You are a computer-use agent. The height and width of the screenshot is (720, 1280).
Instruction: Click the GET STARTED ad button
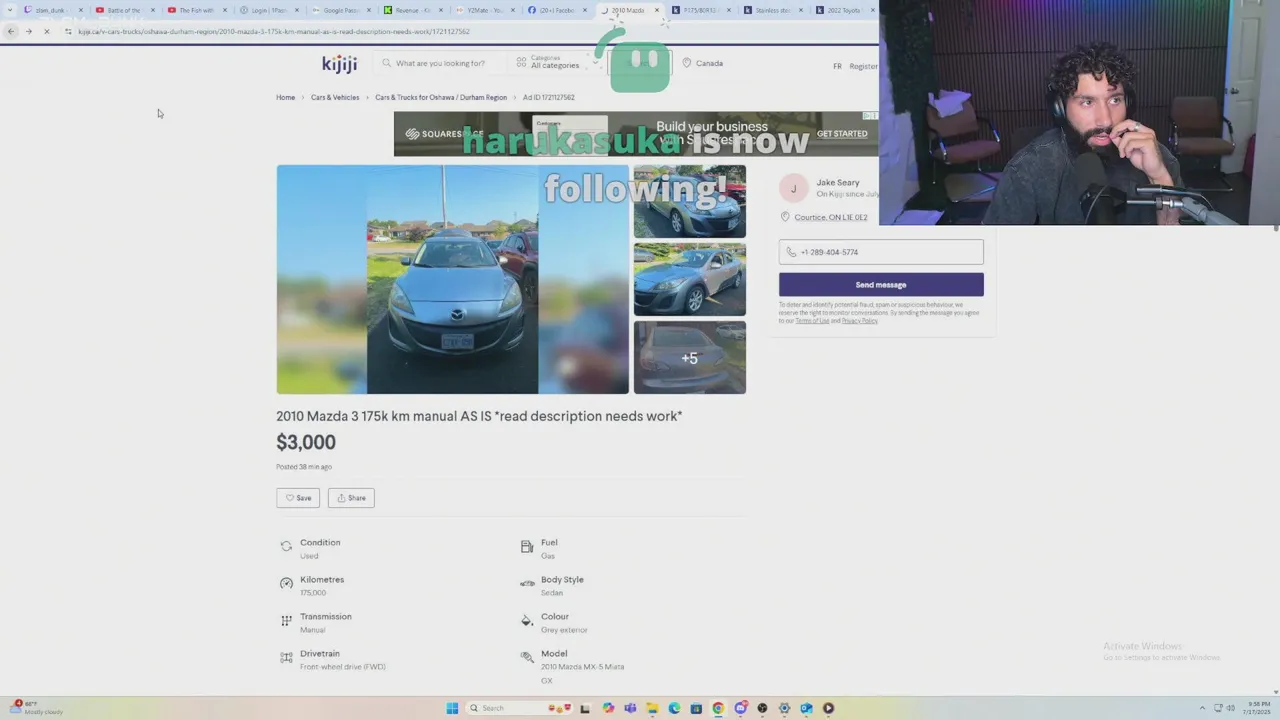click(842, 134)
